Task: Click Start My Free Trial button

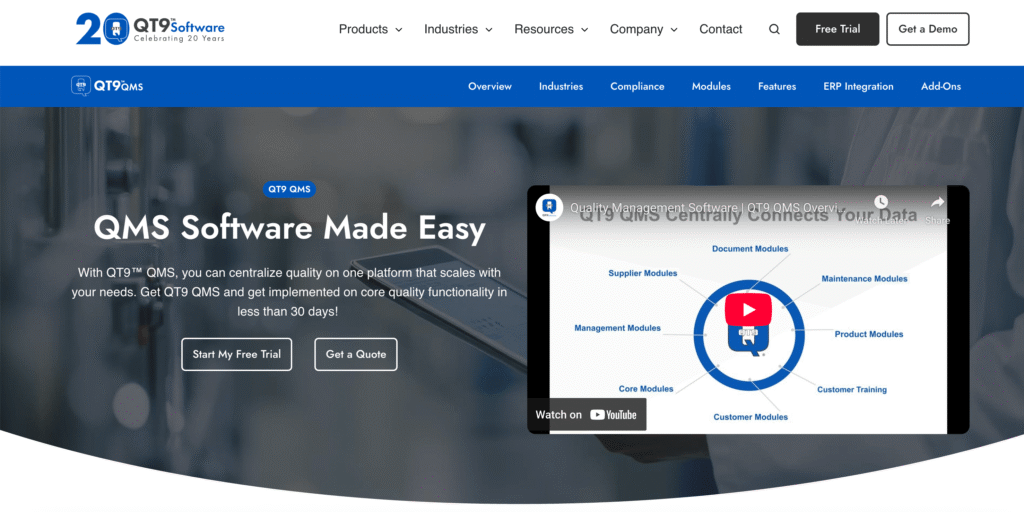Action: 236,354
